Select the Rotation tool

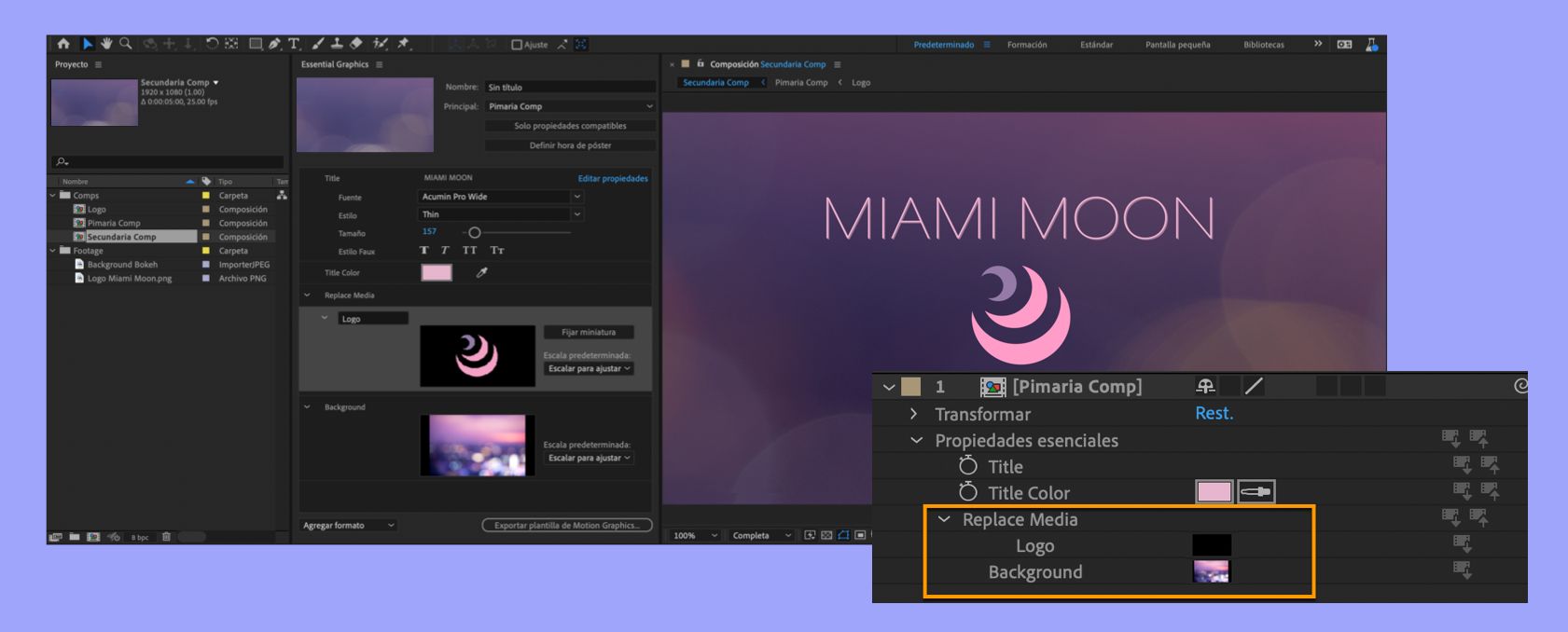212,44
